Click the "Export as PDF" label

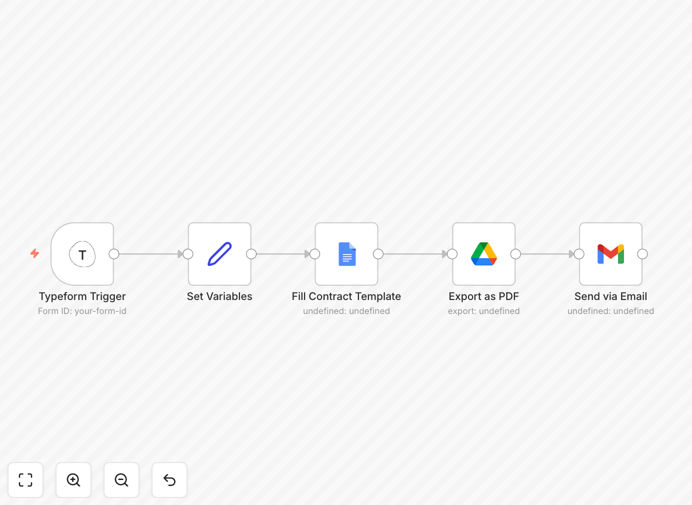tap(484, 296)
